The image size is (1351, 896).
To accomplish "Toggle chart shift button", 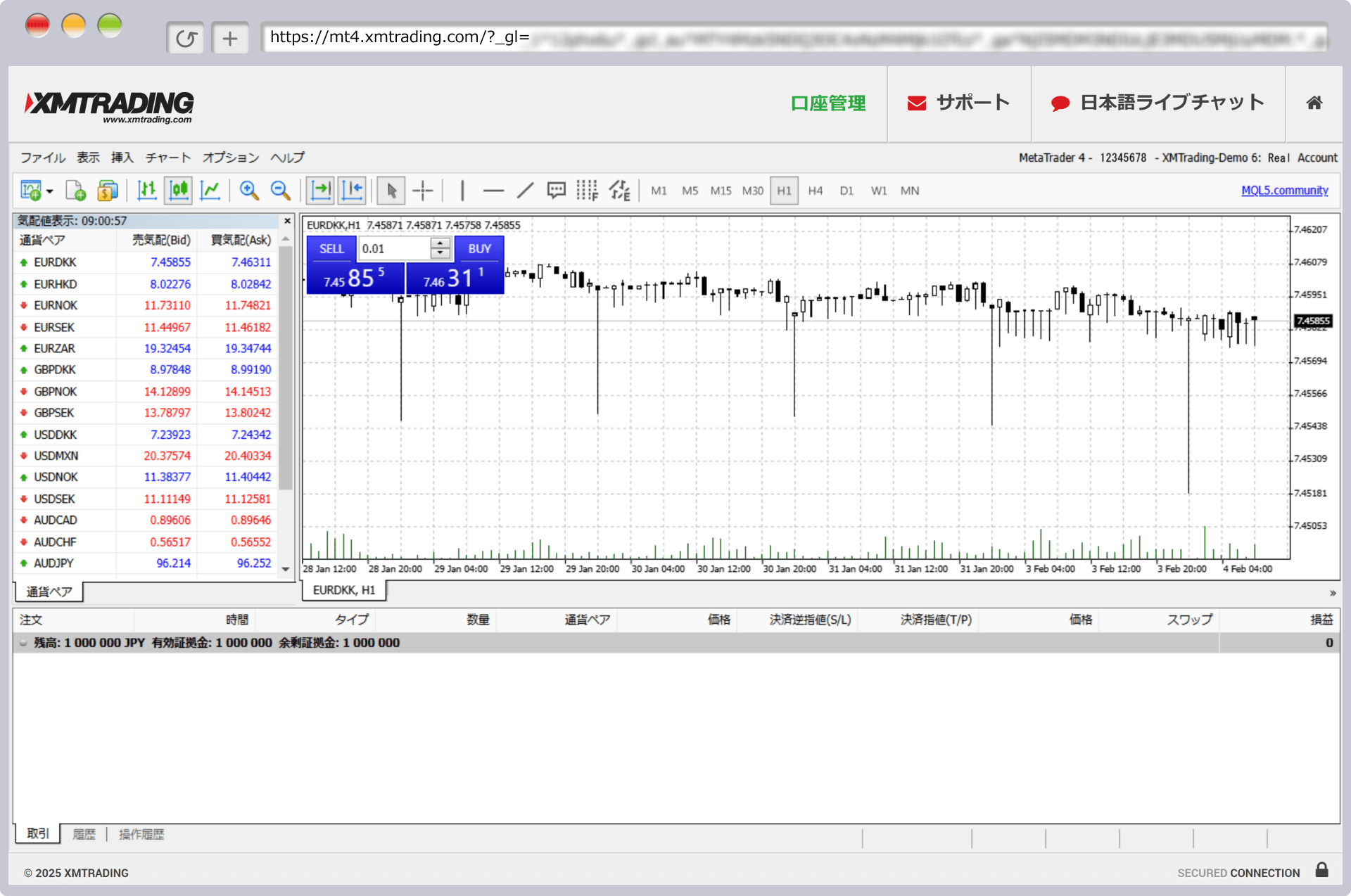I will click(352, 190).
